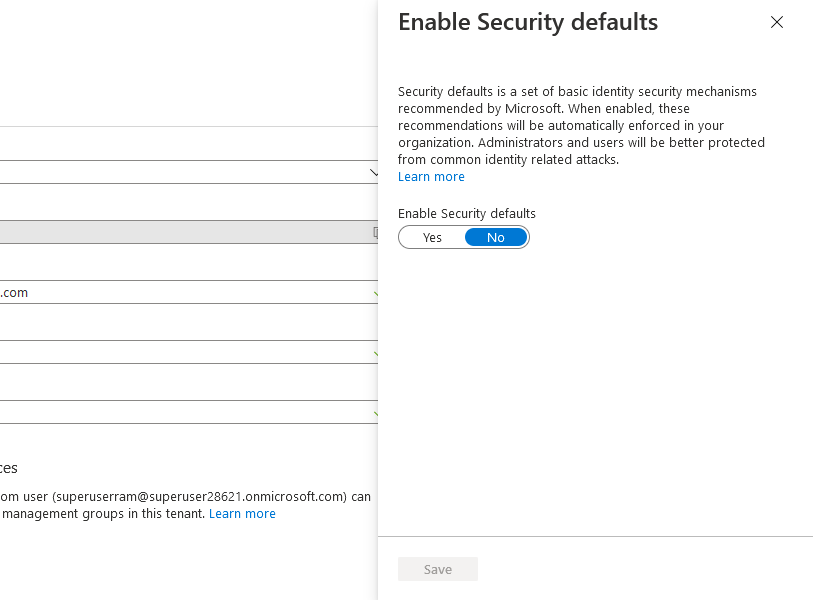
Task: Expand the dropdown chevron in the first field
Action: coord(374,173)
